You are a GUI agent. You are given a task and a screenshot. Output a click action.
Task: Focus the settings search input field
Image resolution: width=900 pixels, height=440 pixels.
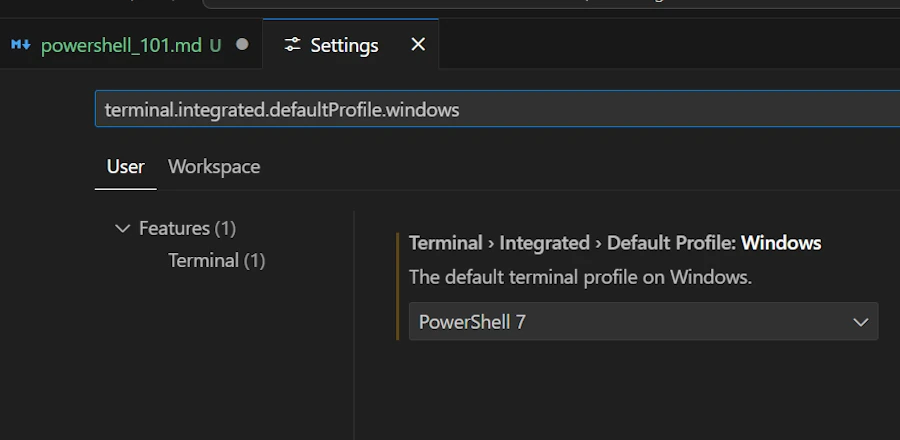(500, 109)
